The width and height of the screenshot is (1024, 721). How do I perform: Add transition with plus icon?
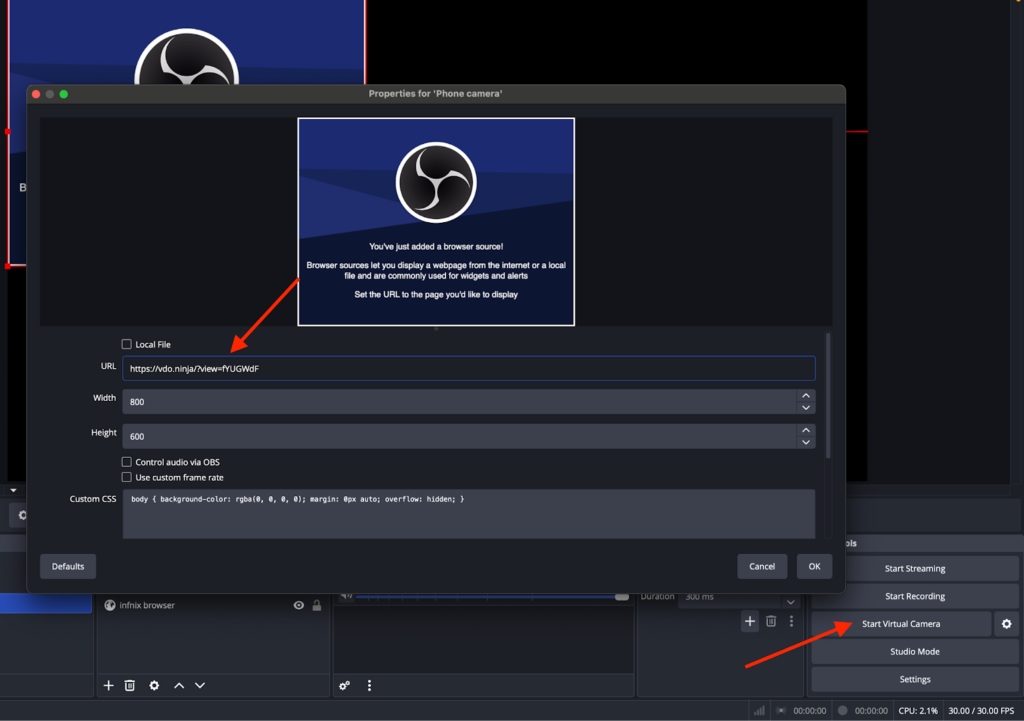[x=750, y=622]
